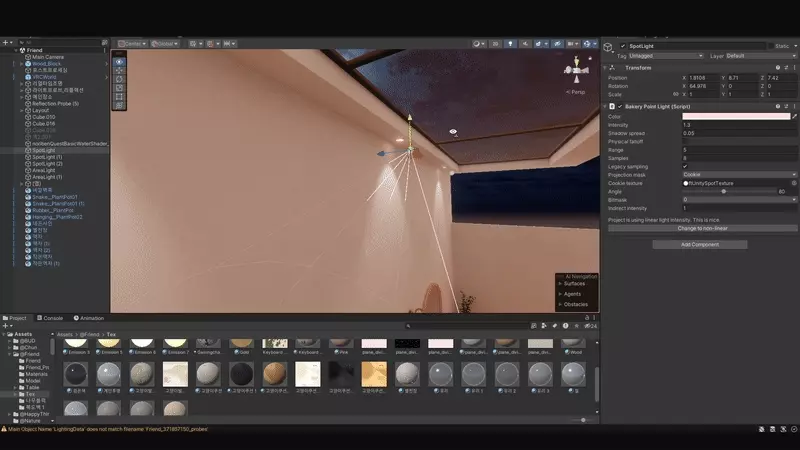Image resolution: width=800 pixels, height=450 pixels.
Task: Open the Center pivot mode dropdown
Action: point(132,44)
